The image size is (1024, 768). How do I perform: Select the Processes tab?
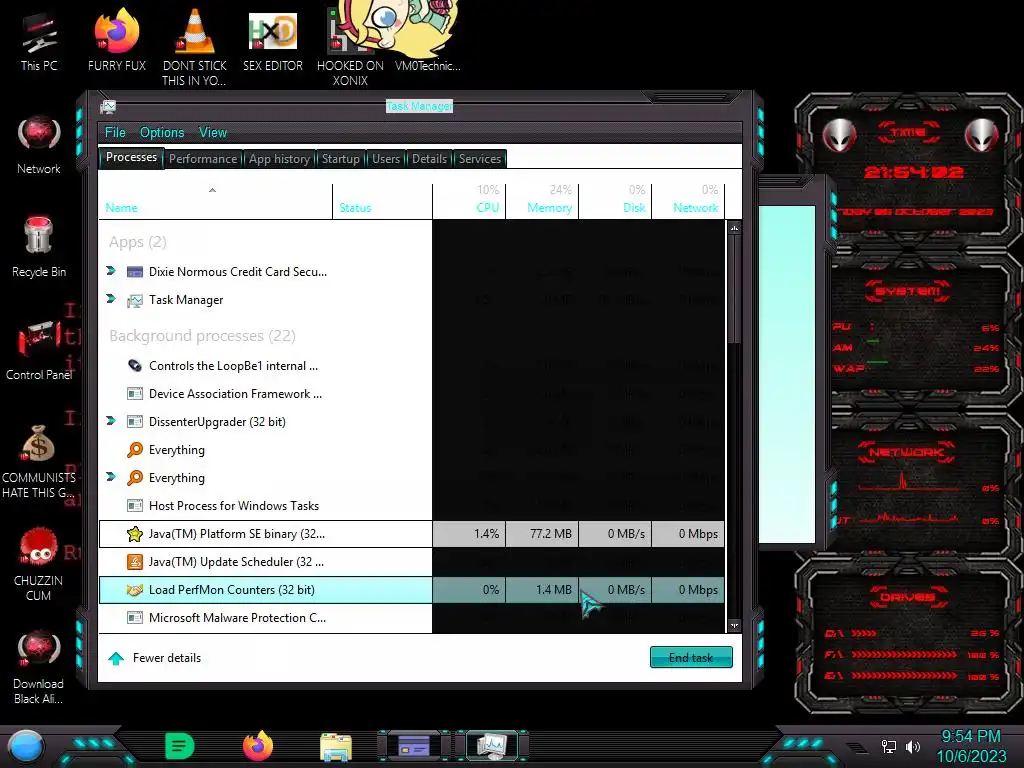131,157
